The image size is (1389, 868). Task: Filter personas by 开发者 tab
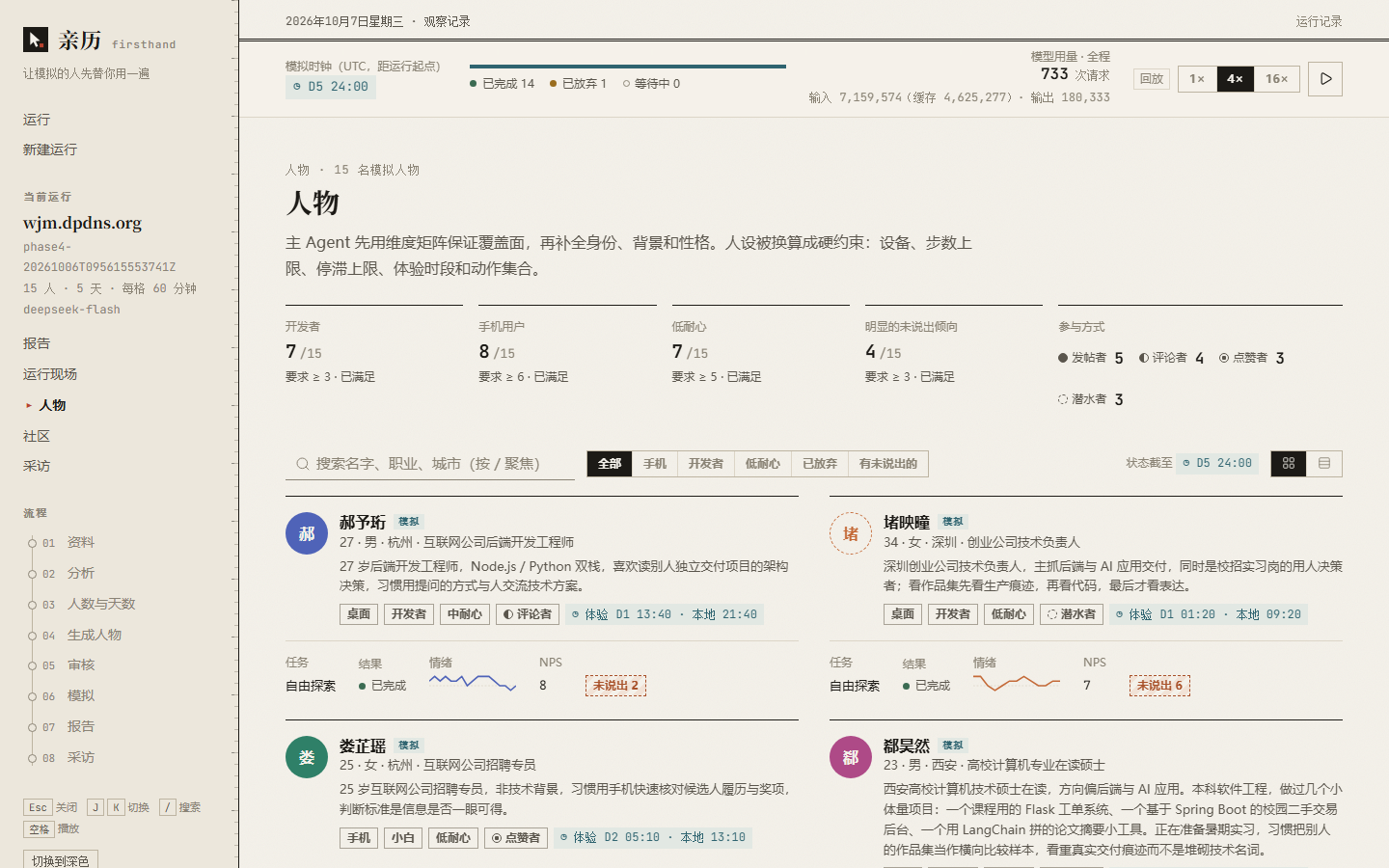706,464
